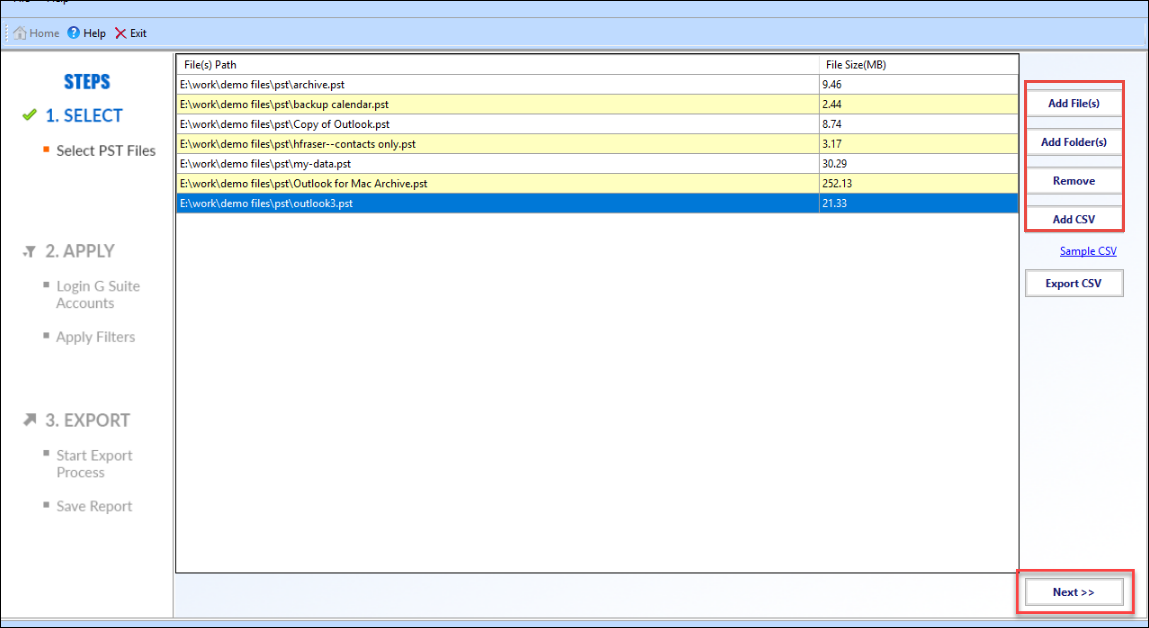Select the Login G Suite Accounts step

click(97, 295)
